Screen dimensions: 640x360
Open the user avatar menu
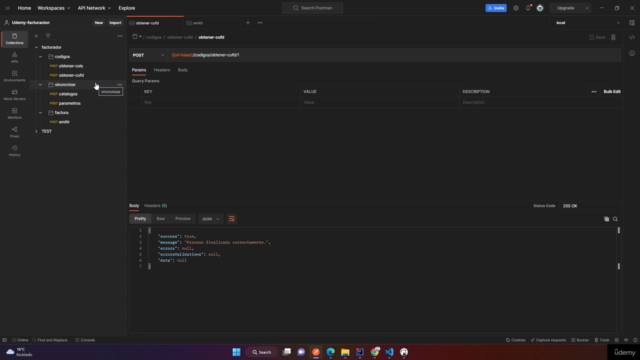click(540, 8)
